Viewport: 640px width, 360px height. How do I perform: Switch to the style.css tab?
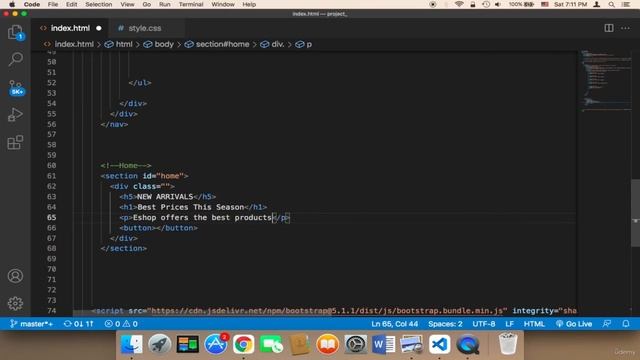coord(144,28)
